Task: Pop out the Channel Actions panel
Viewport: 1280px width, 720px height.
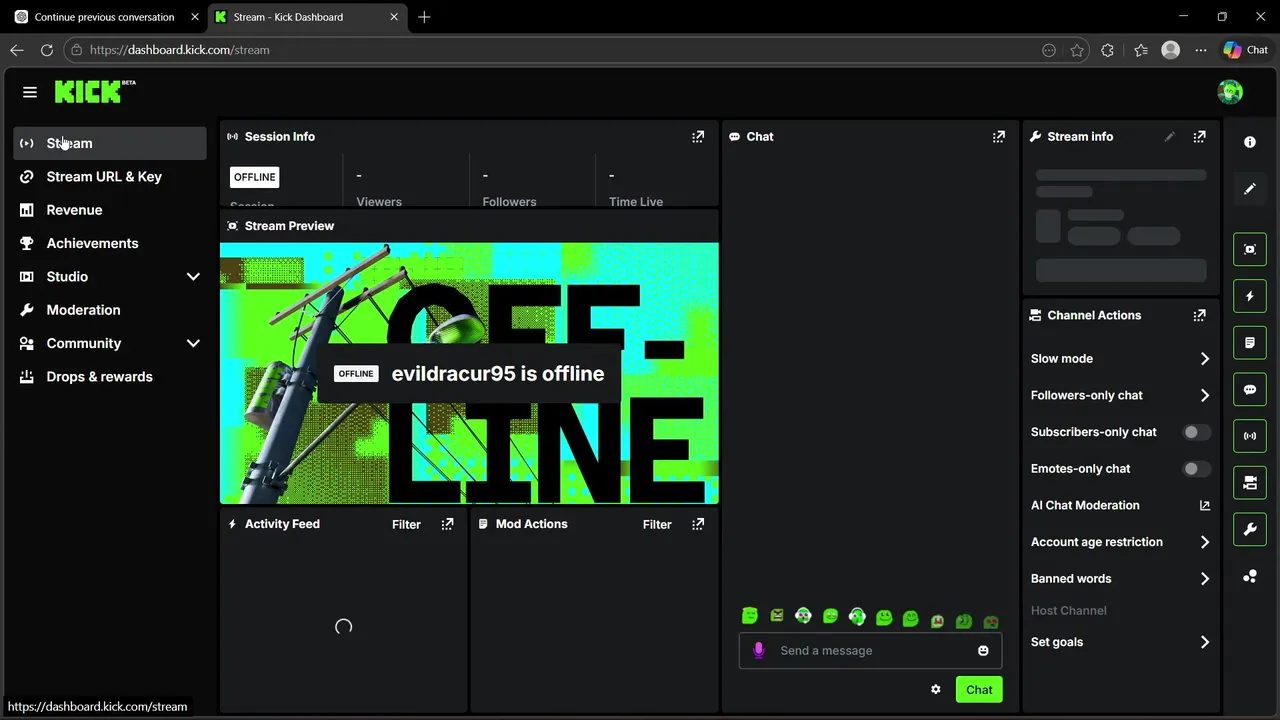Action: (1199, 315)
